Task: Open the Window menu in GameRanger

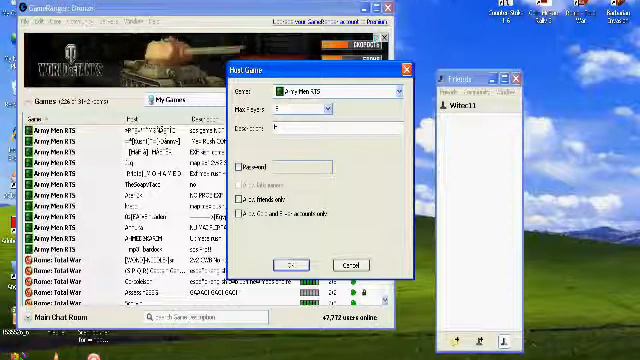Action: tap(133, 21)
